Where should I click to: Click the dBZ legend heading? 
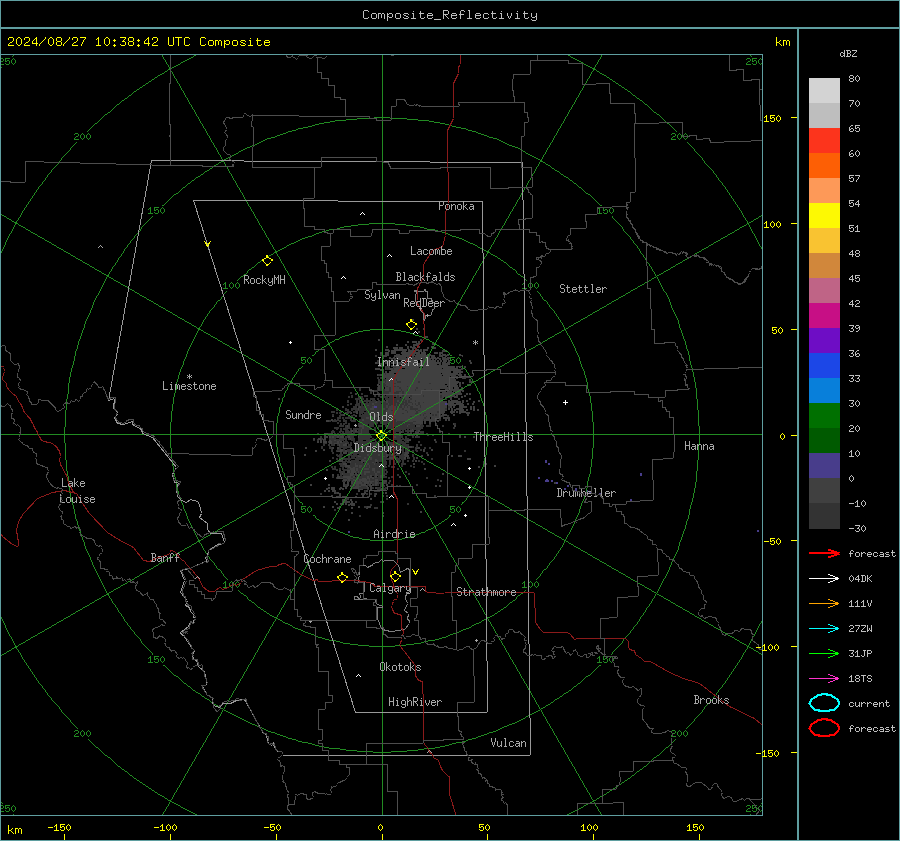pos(848,53)
